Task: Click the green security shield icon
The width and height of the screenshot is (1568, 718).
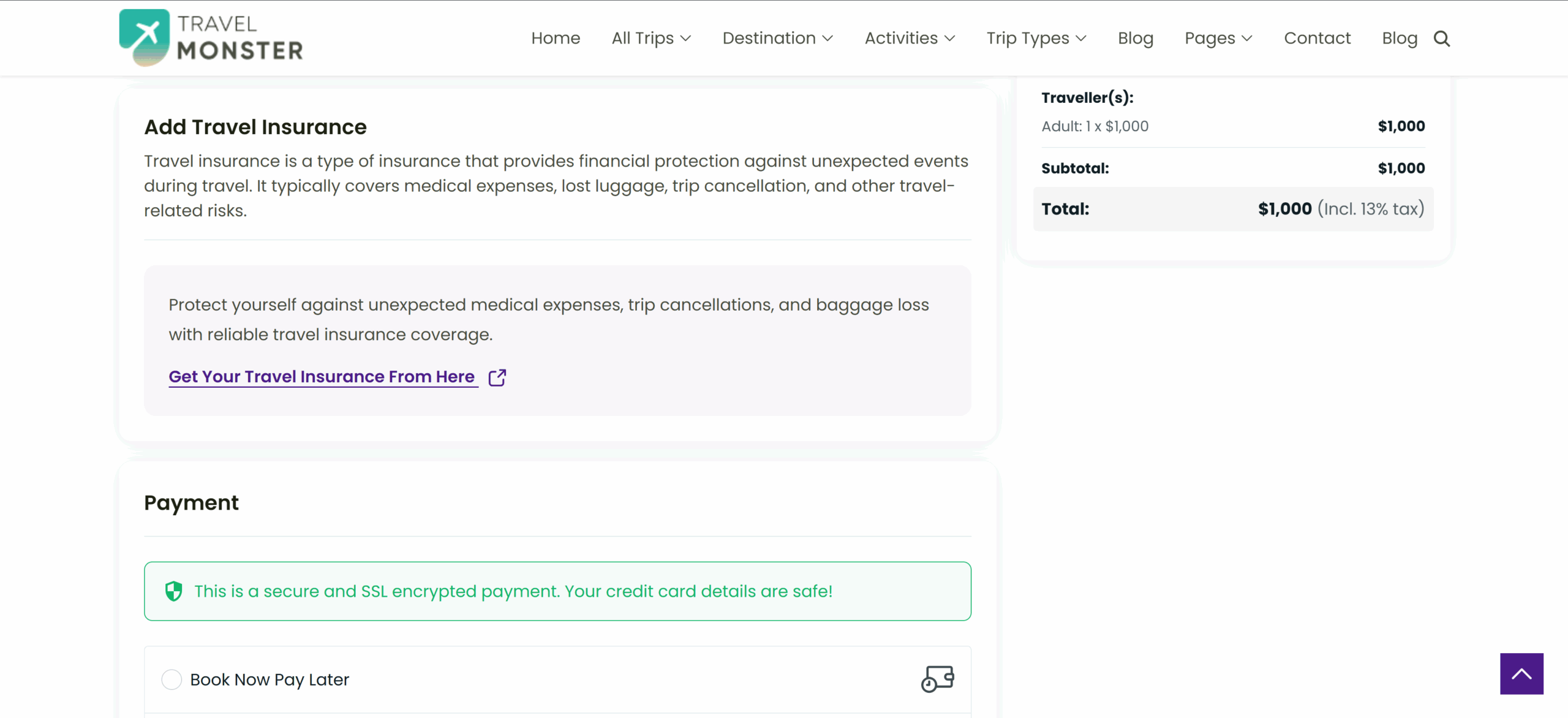Action: 174,591
